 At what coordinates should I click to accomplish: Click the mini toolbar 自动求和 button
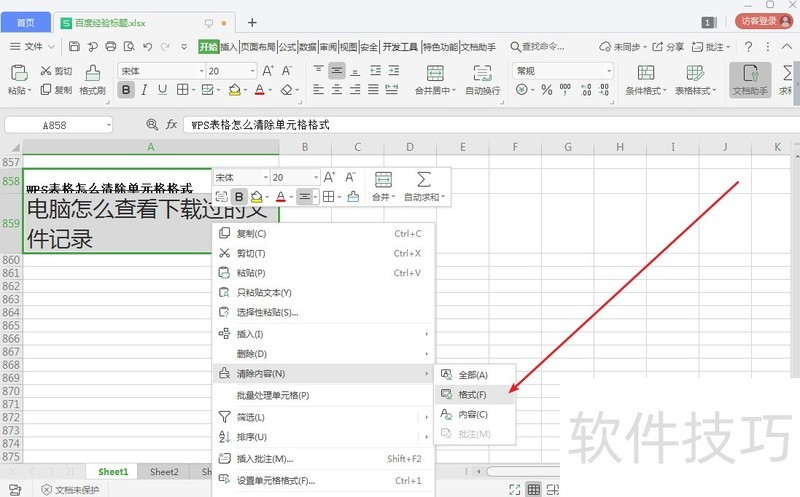424,187
